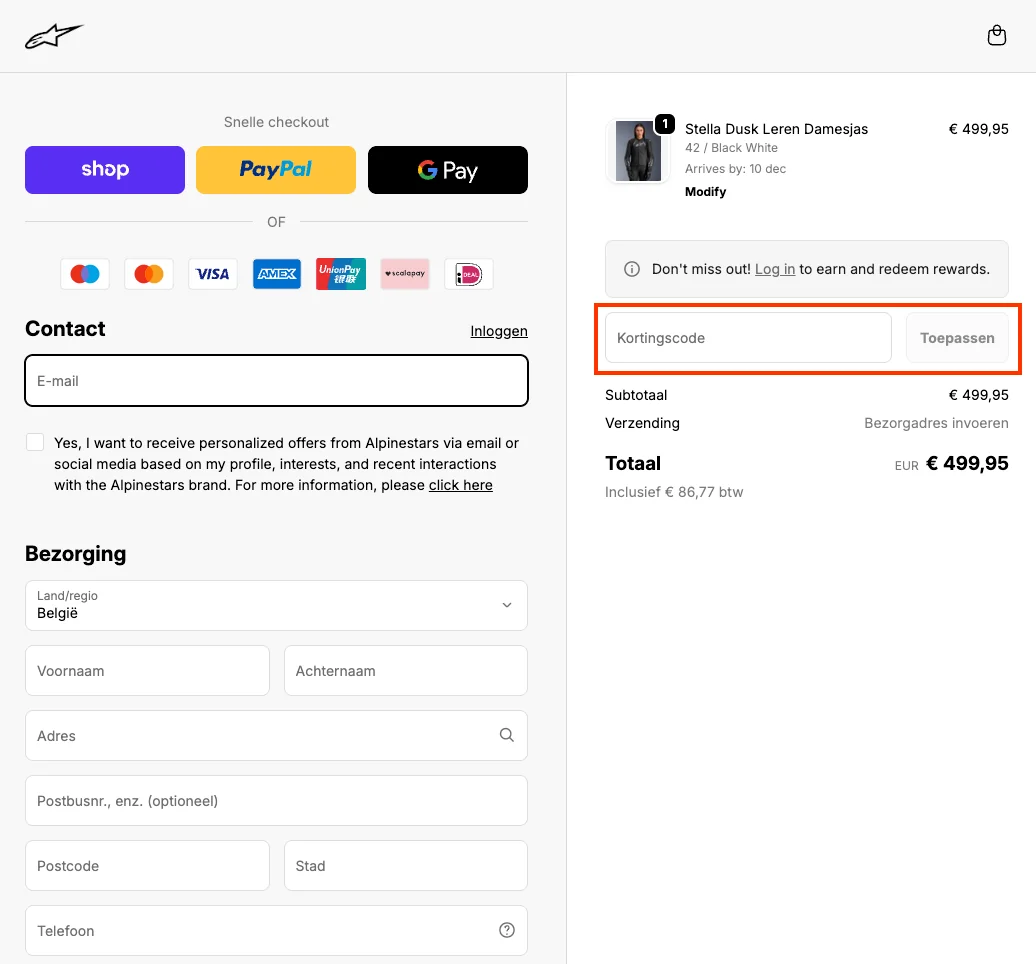Click the Alpinestars logo
The image size is (1036, 964).
coord(54,37)
